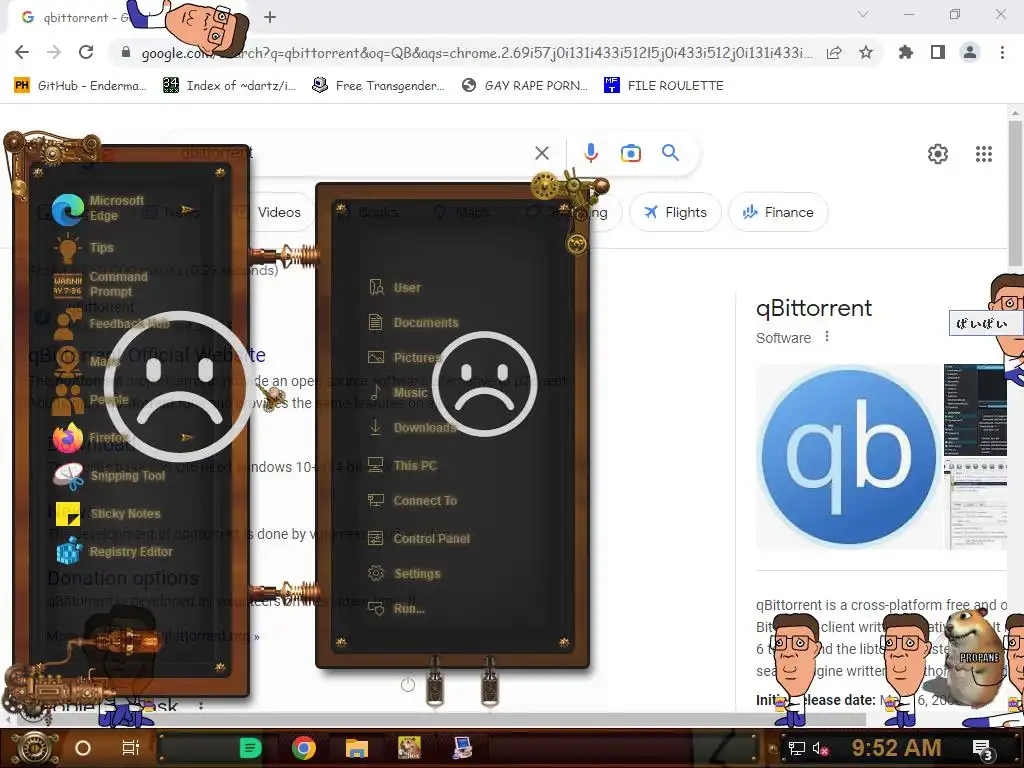
Task: Open Sticky Notes from the start menu
Action: [108, 513]
